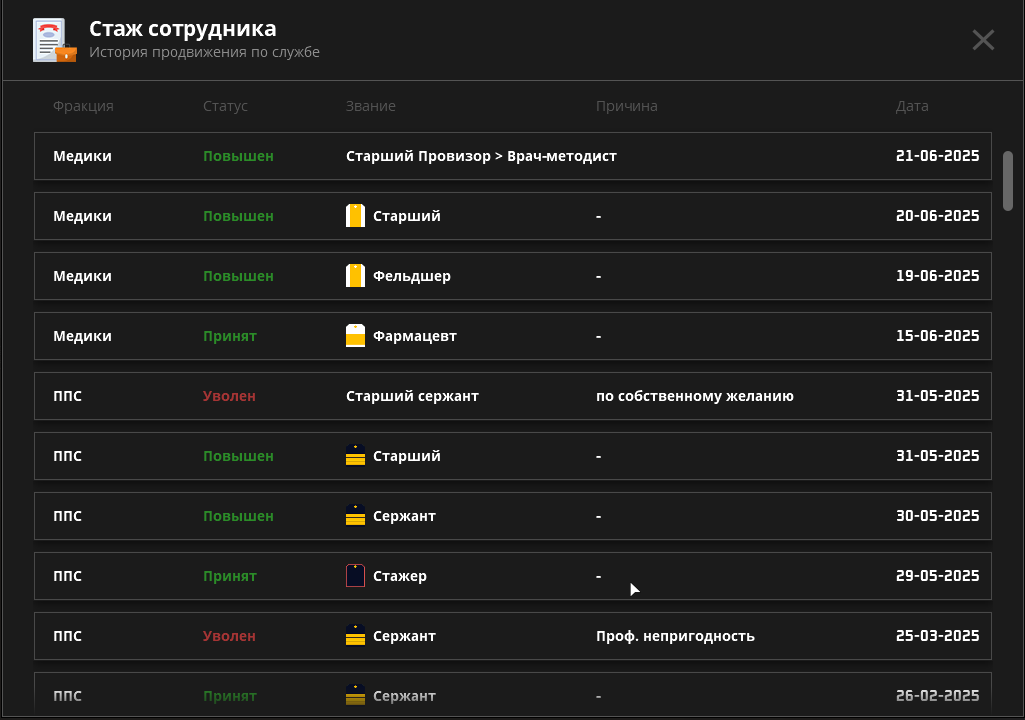Image resolution: width=1025 pixels, height=720 pixels.
Task: Click the Проф. непригодность reason text
Action: pos(675,636)
